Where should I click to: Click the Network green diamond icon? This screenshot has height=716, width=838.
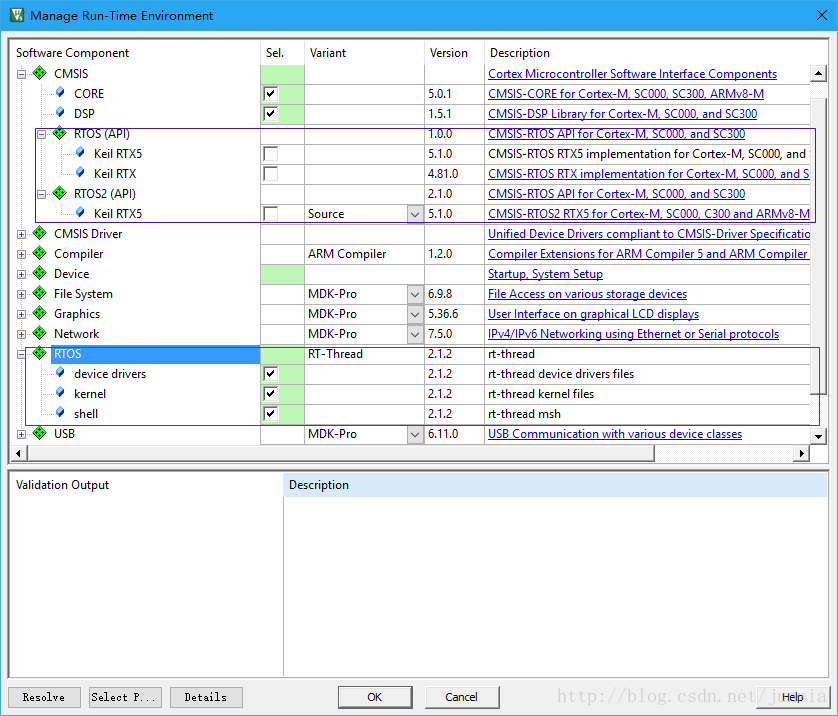pos(40,333)
